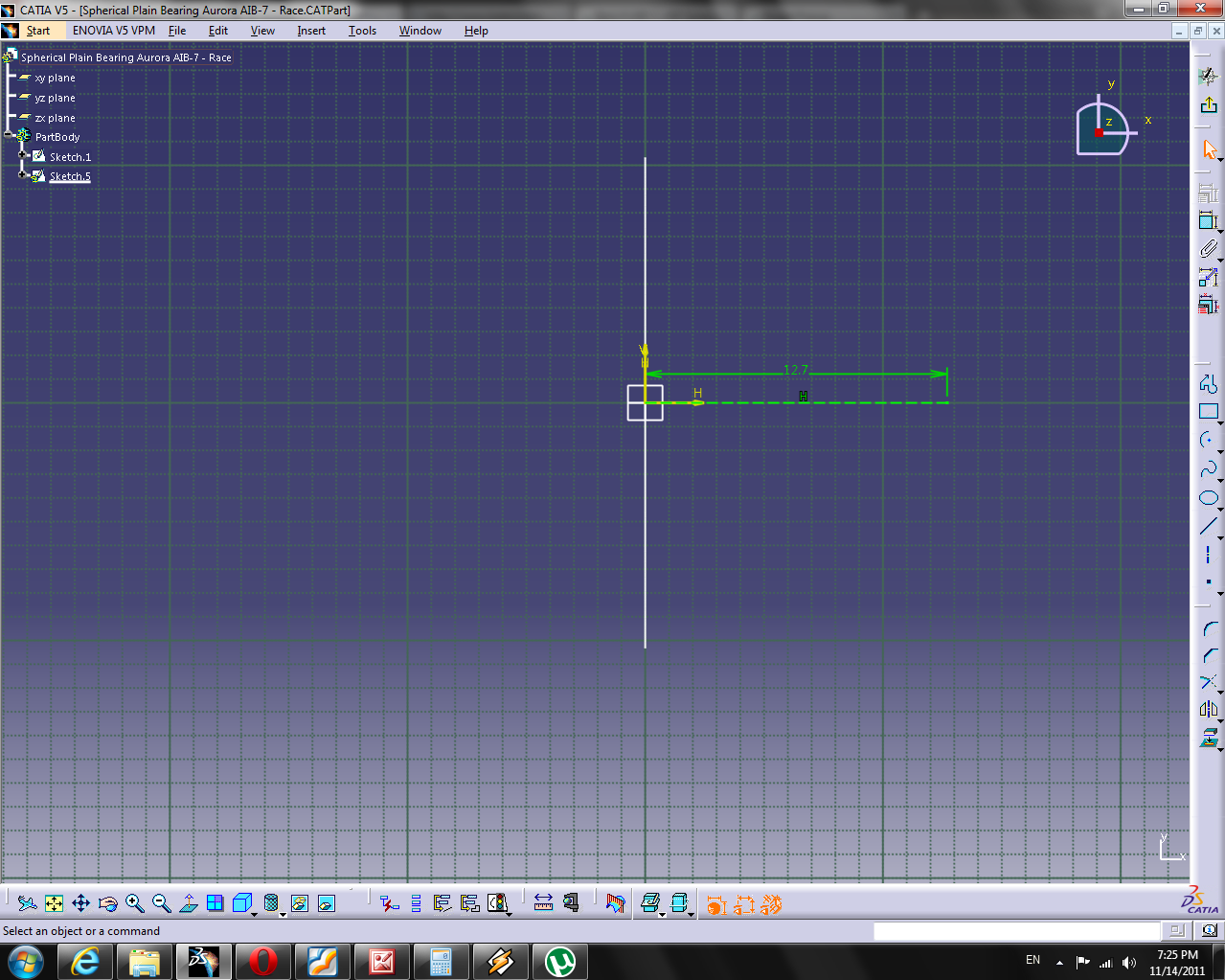The image size is (1225, 980).
Task: Select the Profile tool
Action: pyautogui.click(x=1208, y=383)
